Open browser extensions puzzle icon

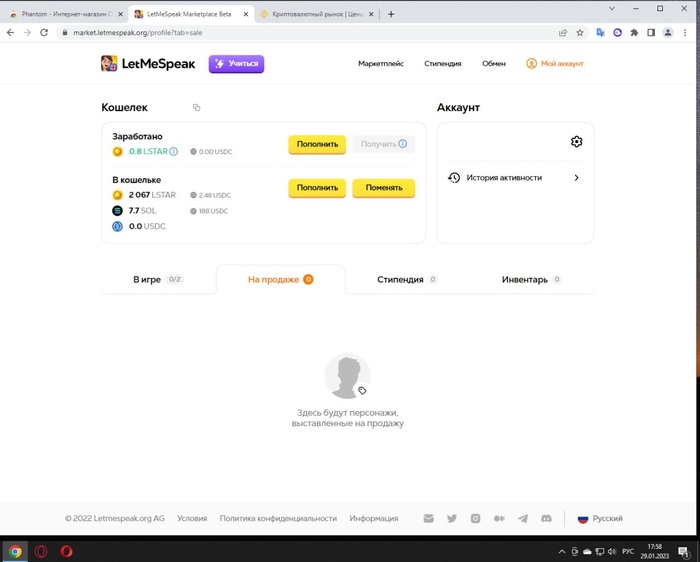coord(634,33)
